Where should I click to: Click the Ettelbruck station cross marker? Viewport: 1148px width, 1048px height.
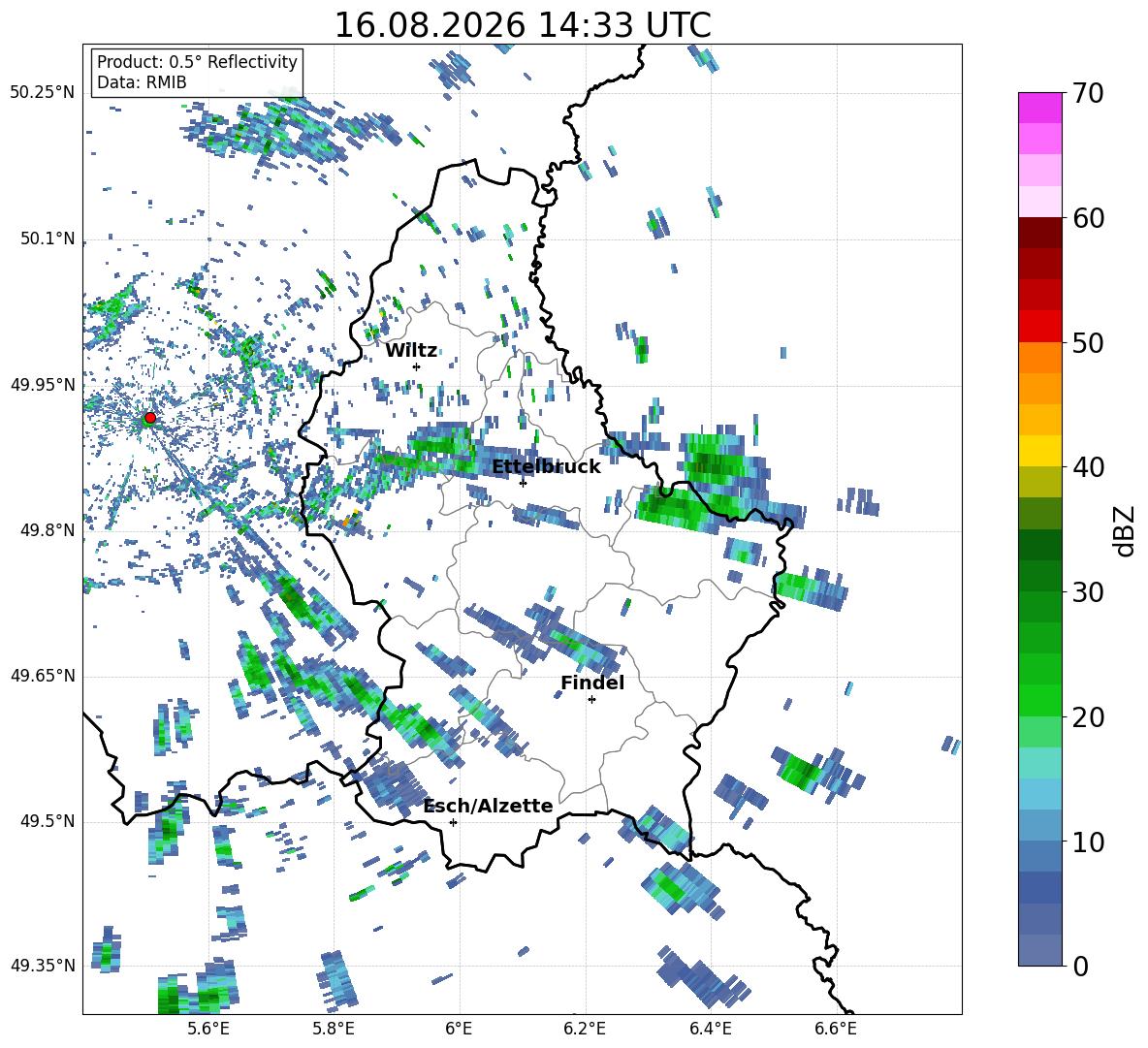pos(523,483)
